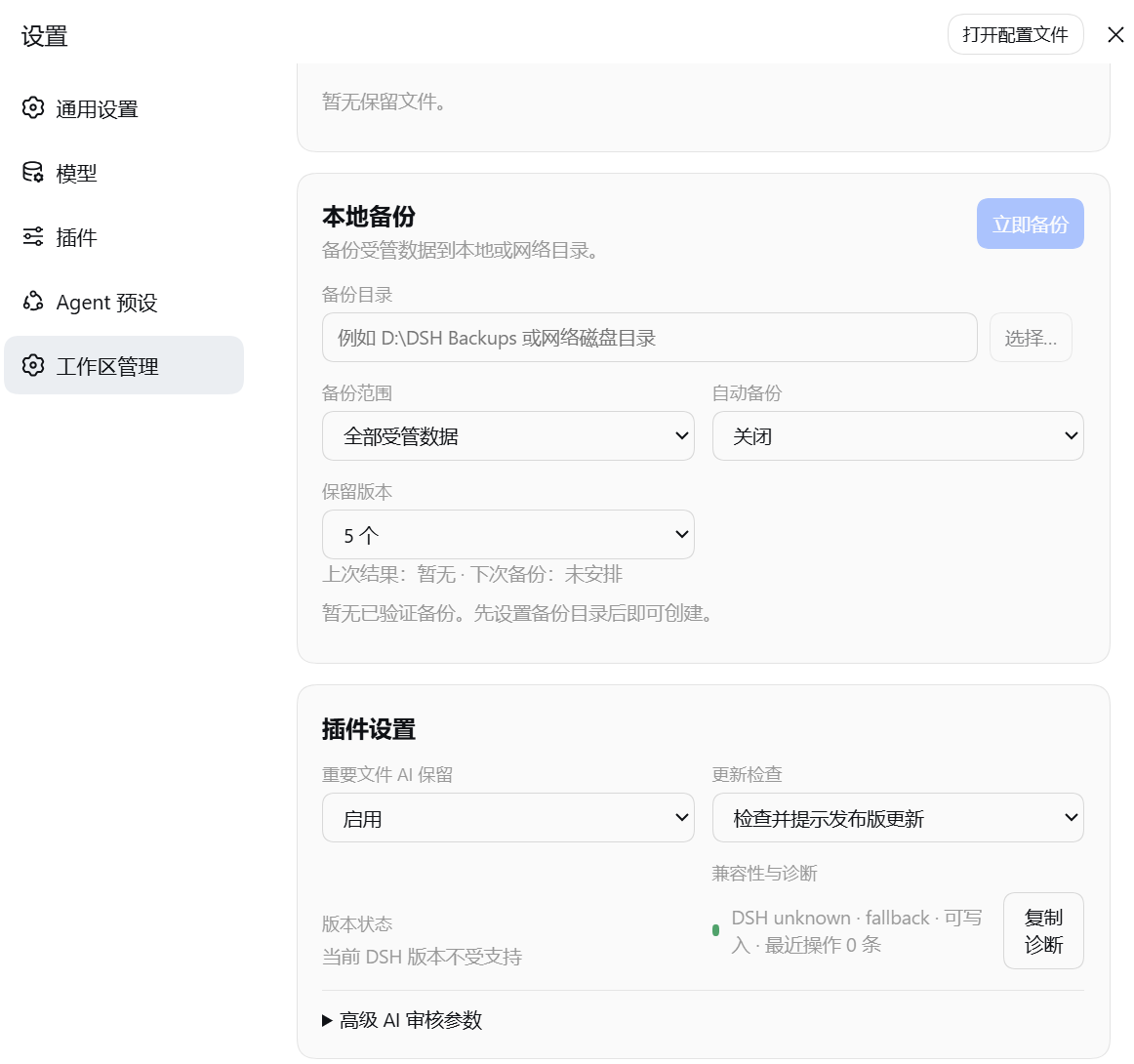Image resolution: width=1134 pixels, height=1064 pixels.
Task: Expand the 高级 AI 审核参数 section
Action: pyautogui.click(x=402, y=1020)
